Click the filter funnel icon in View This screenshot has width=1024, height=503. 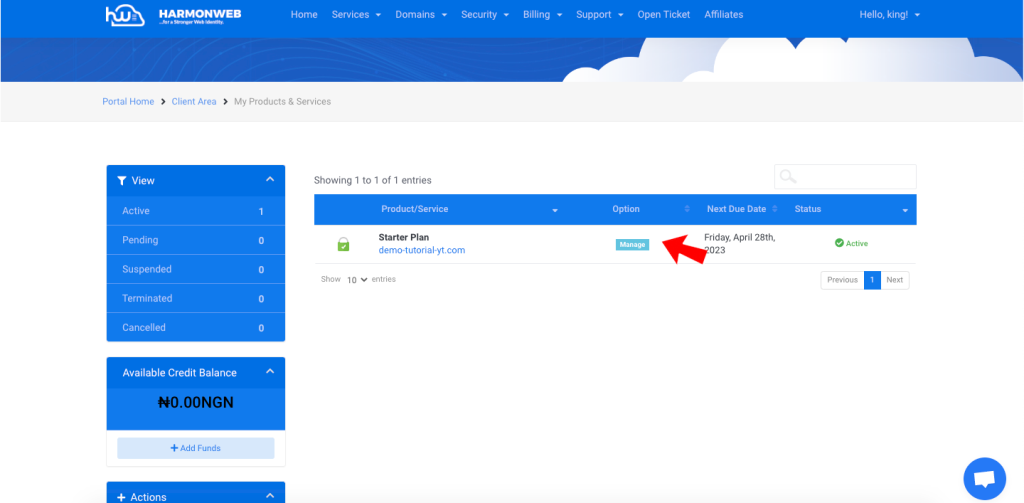pos(122,181)
